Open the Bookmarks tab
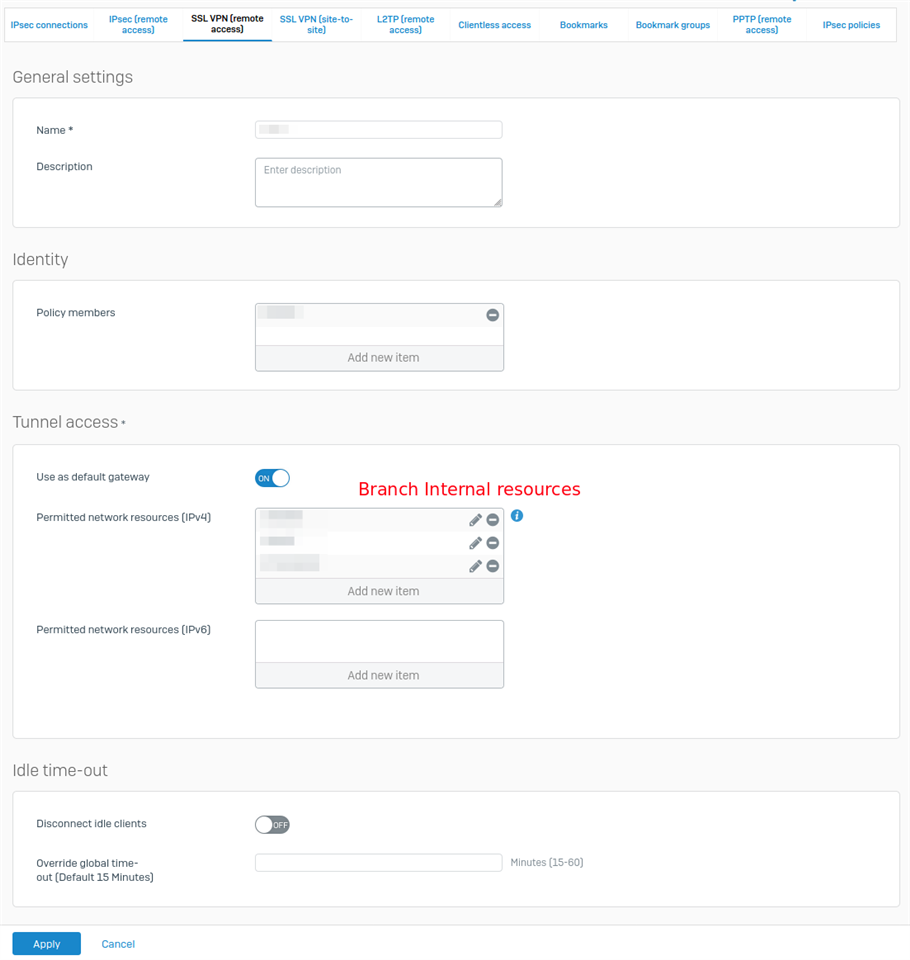 [584, 25]
